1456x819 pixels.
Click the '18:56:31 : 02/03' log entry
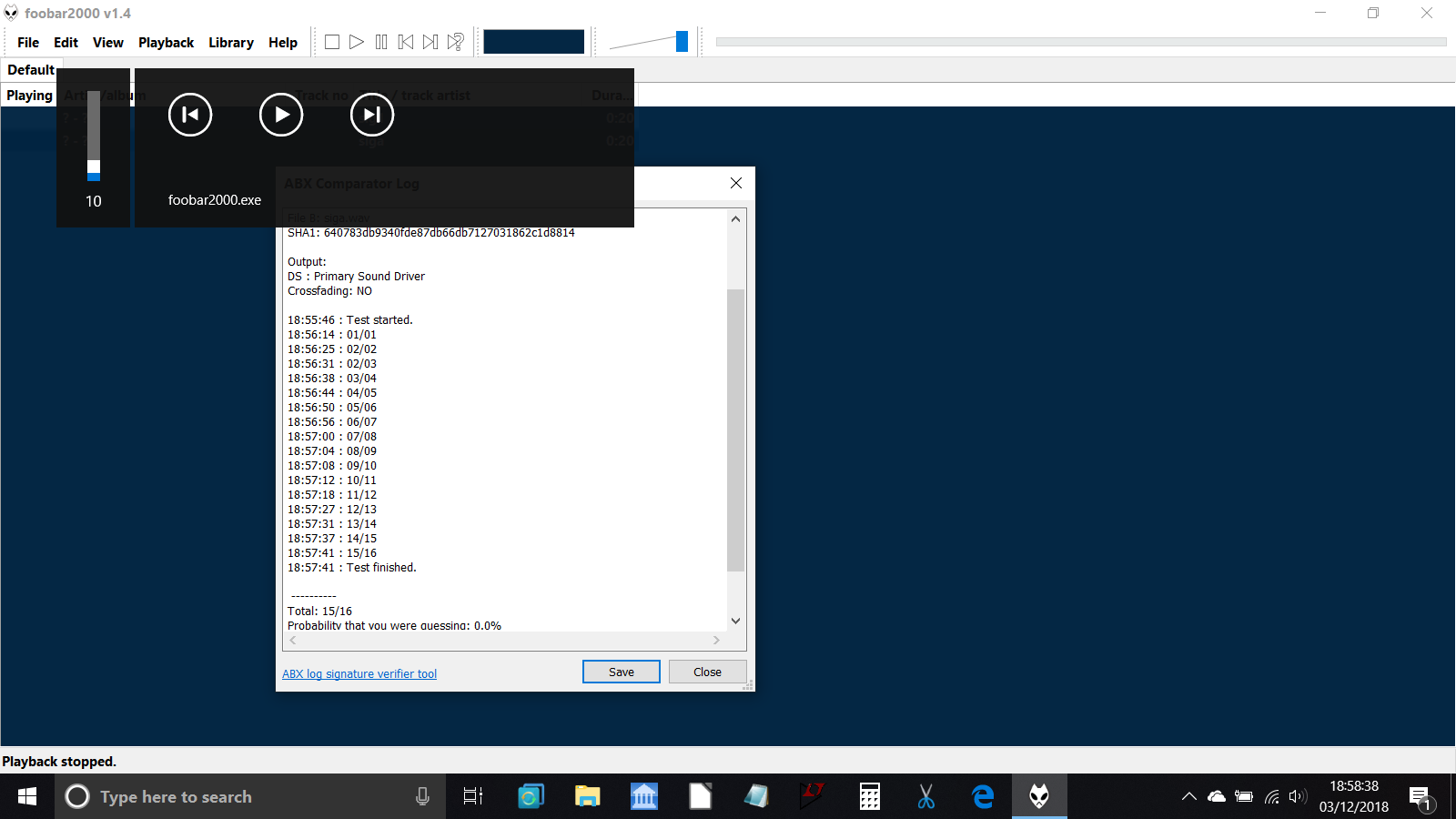[332, 364]
